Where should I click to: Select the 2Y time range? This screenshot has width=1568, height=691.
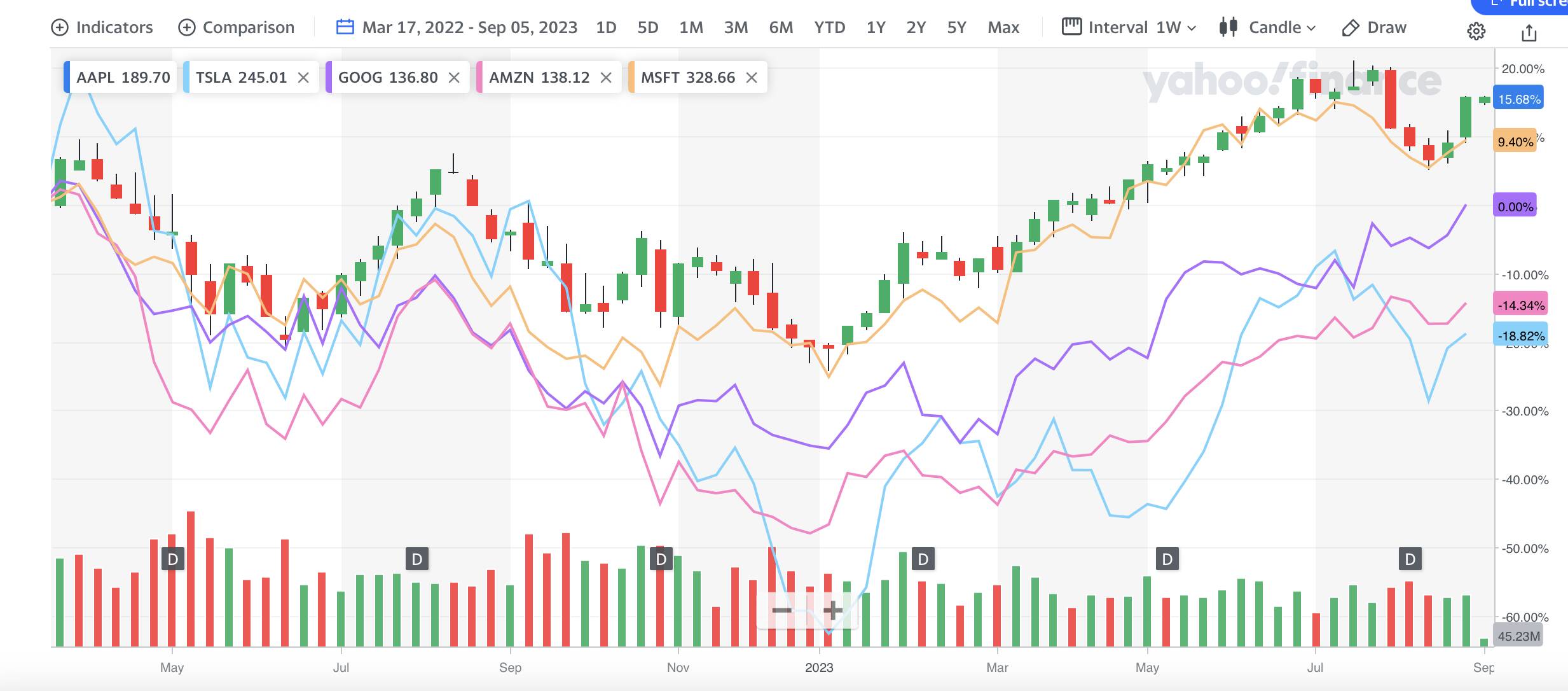click(916, 27)
